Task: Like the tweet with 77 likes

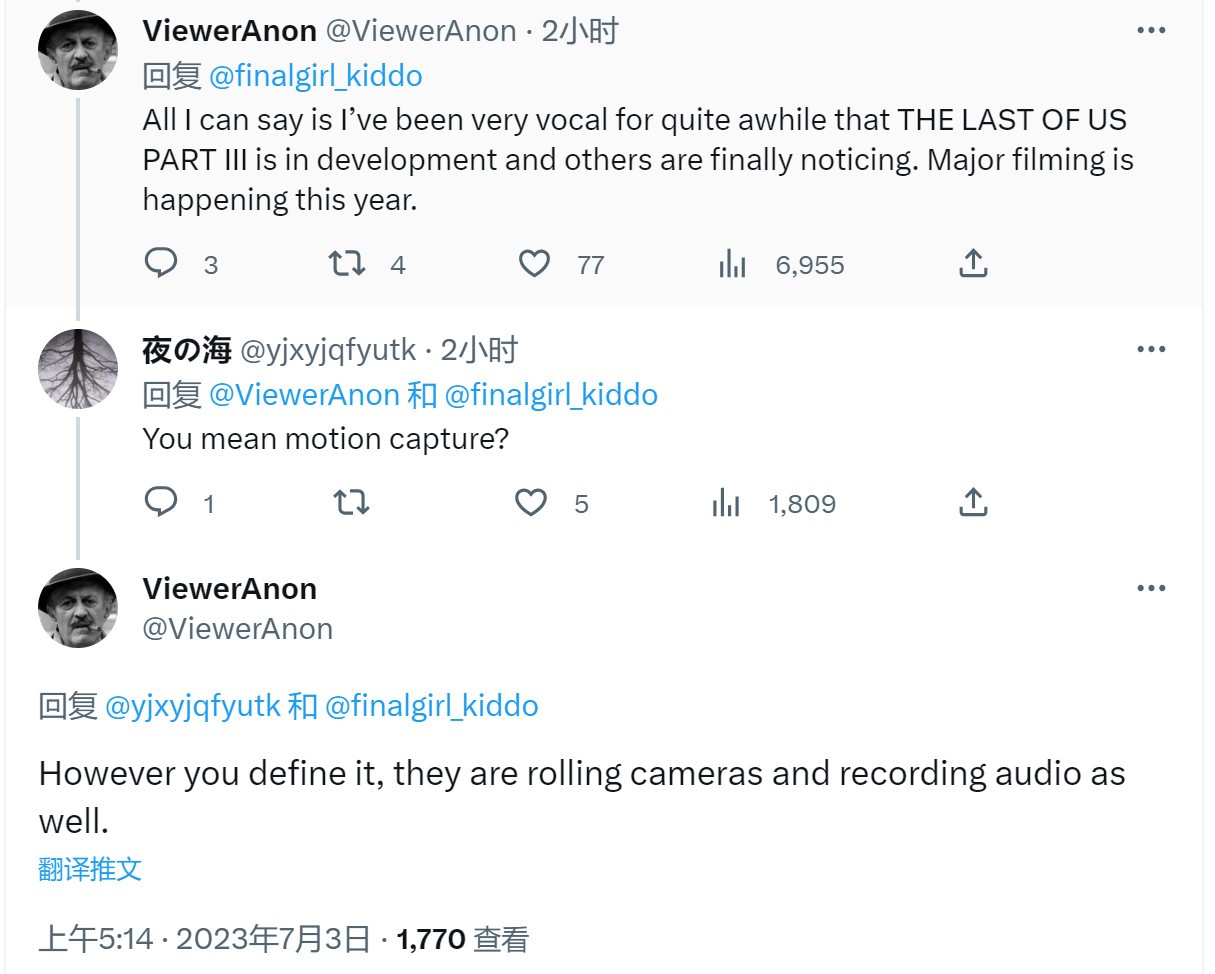Action: pos(535,264)
